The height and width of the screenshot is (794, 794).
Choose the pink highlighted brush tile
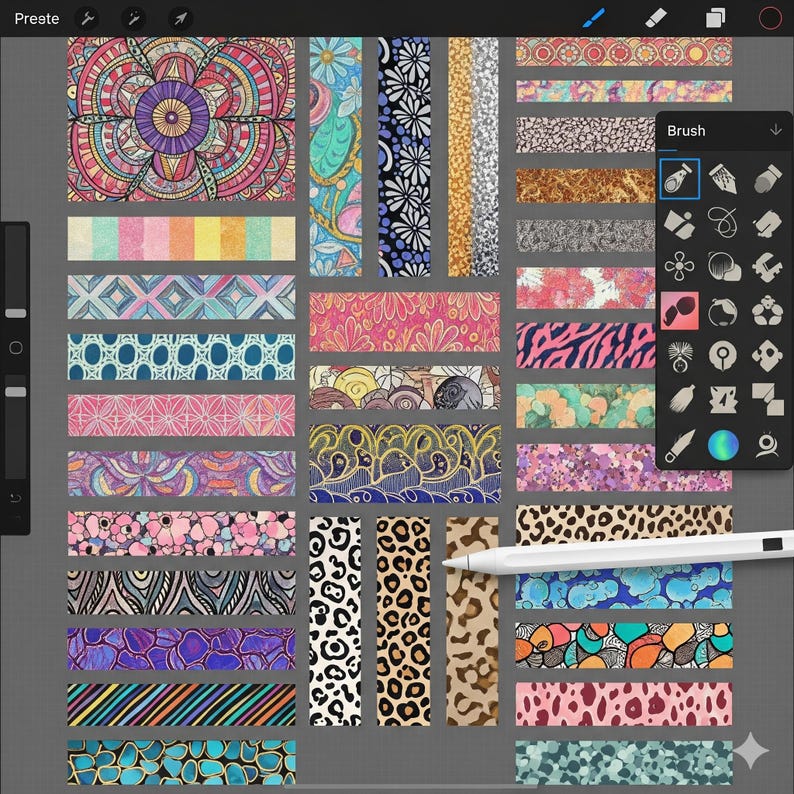point(680,310)
